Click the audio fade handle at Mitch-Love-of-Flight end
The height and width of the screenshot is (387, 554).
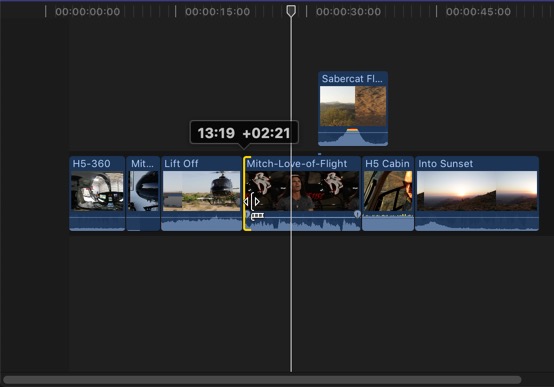(357, 214)
